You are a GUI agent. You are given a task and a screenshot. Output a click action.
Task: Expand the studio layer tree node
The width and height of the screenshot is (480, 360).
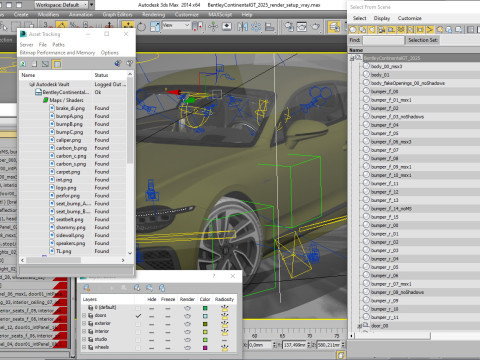point(84,339)
